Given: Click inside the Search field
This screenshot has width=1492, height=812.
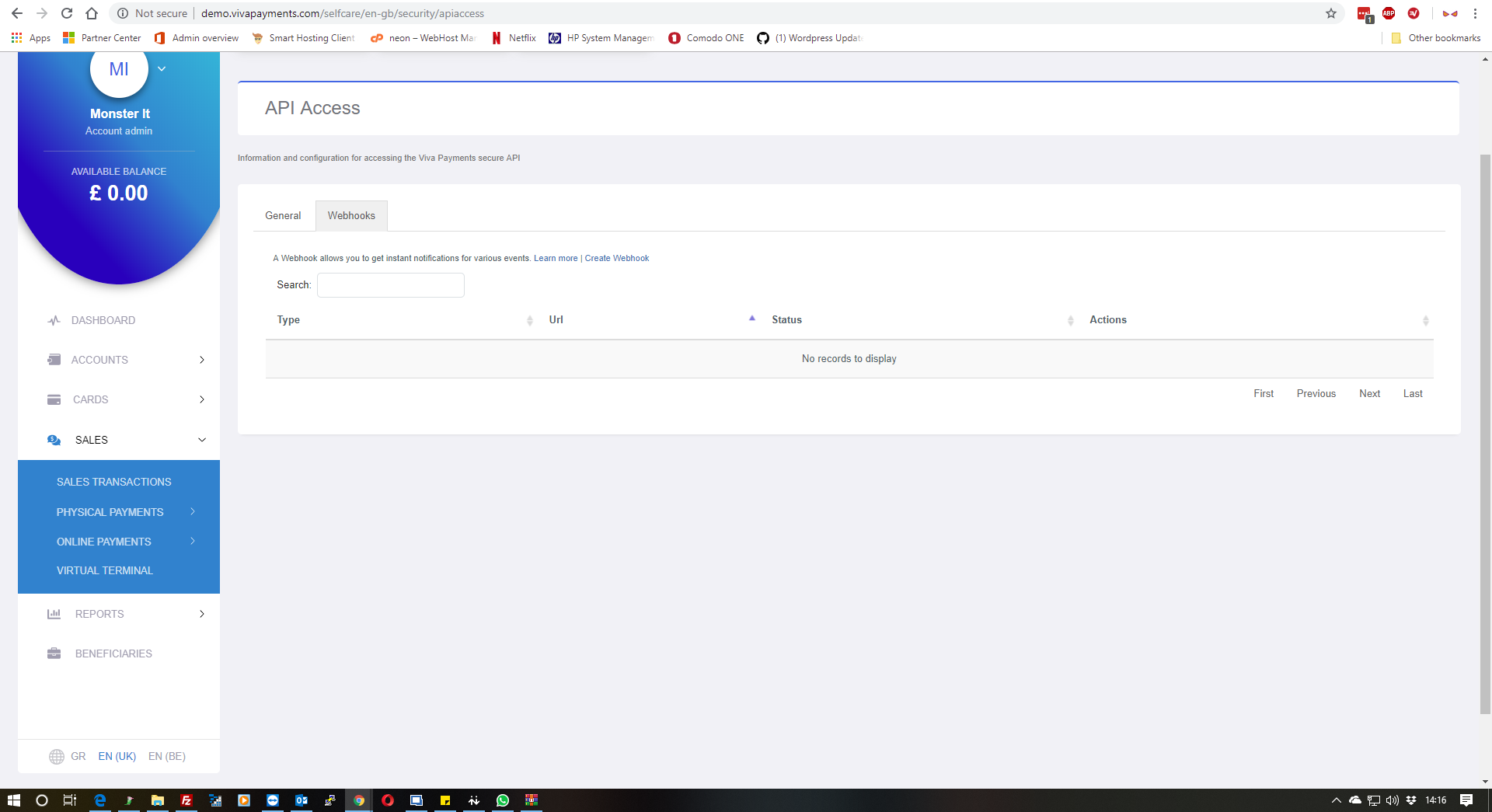Looking at the screenshot, I should point(390,284).
